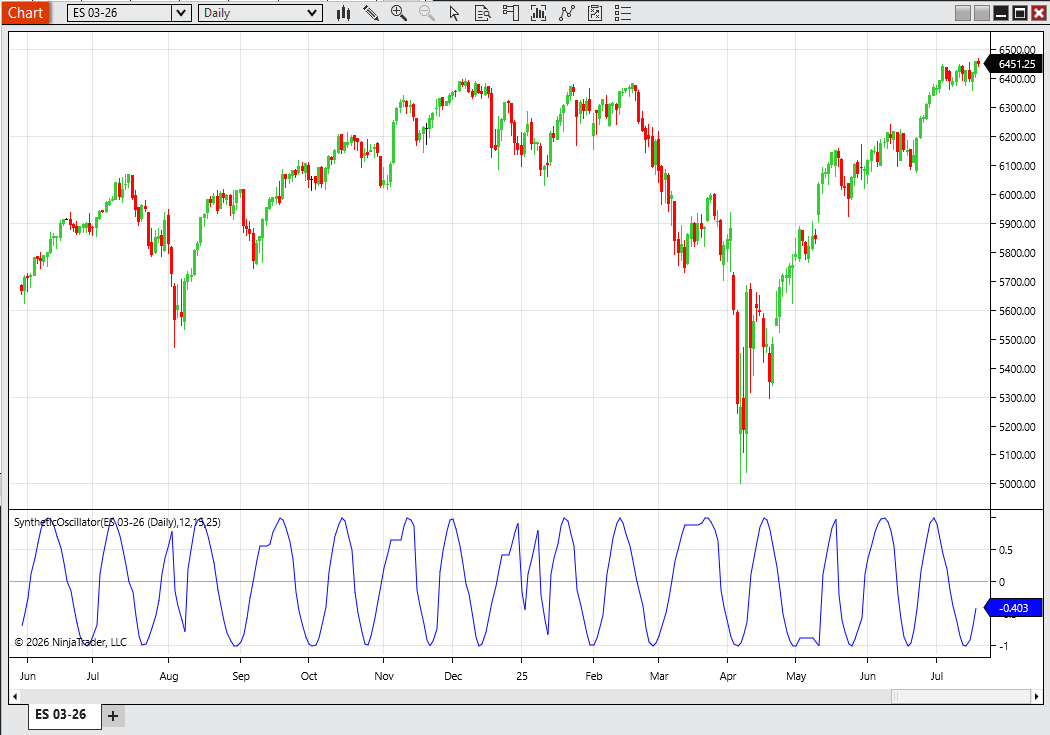Click the orange Chart menu button
Image resolution: width=1050 pixels, height=735 pixels.
(25, 12)
